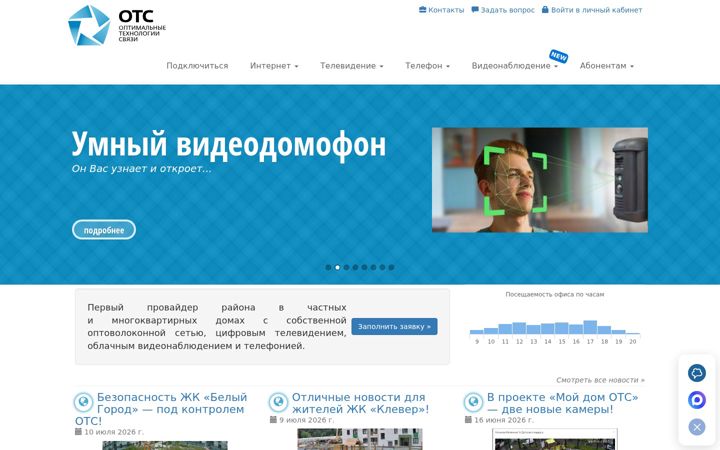This screenshot has height=450, width=720.
Task: Click the office attendance bar for hour 17
Action: coord(590,327)
